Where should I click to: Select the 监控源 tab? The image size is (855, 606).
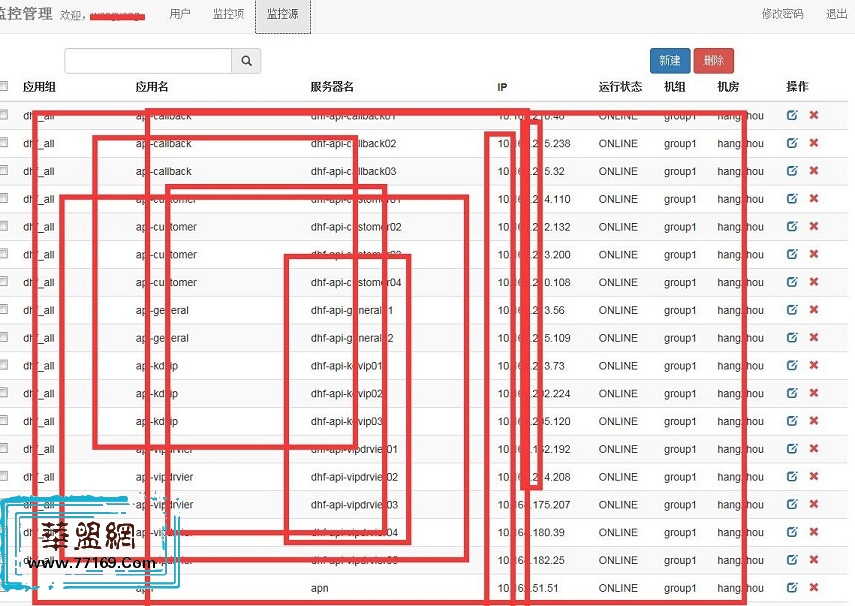[283, 15]
